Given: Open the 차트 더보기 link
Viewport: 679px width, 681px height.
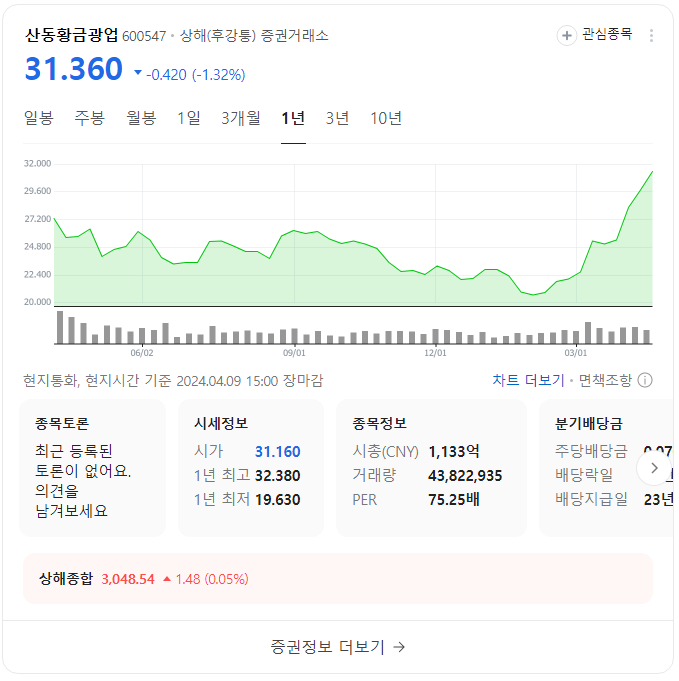Looking at the screenshot, I should tap(528, 380).
